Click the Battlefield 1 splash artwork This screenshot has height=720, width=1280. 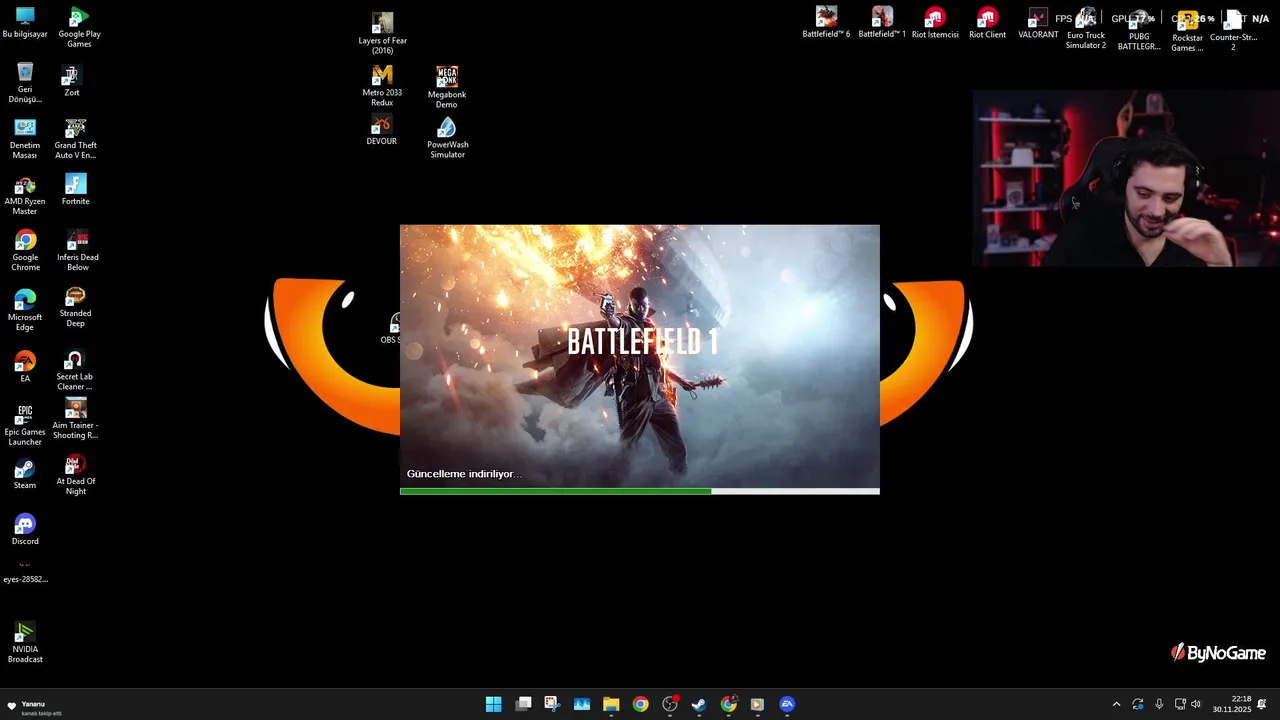640,355
